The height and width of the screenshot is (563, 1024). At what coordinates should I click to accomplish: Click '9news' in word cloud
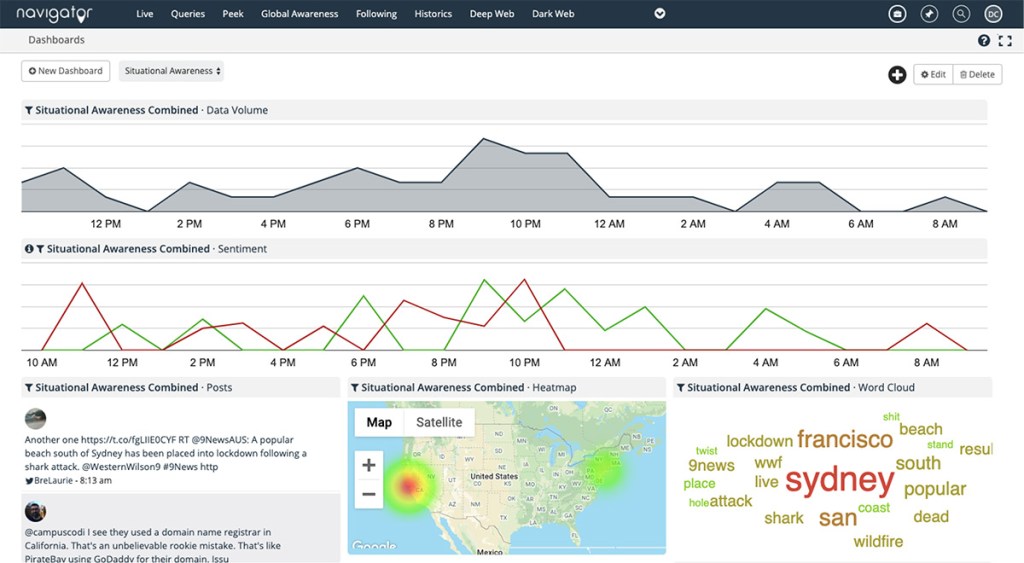click(x=711, y=466)
